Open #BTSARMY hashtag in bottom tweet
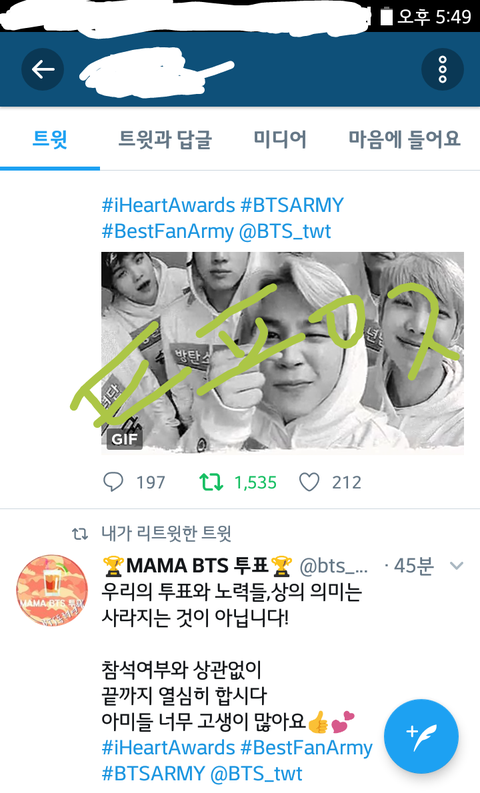480x793 pixels. pos(153,774)
